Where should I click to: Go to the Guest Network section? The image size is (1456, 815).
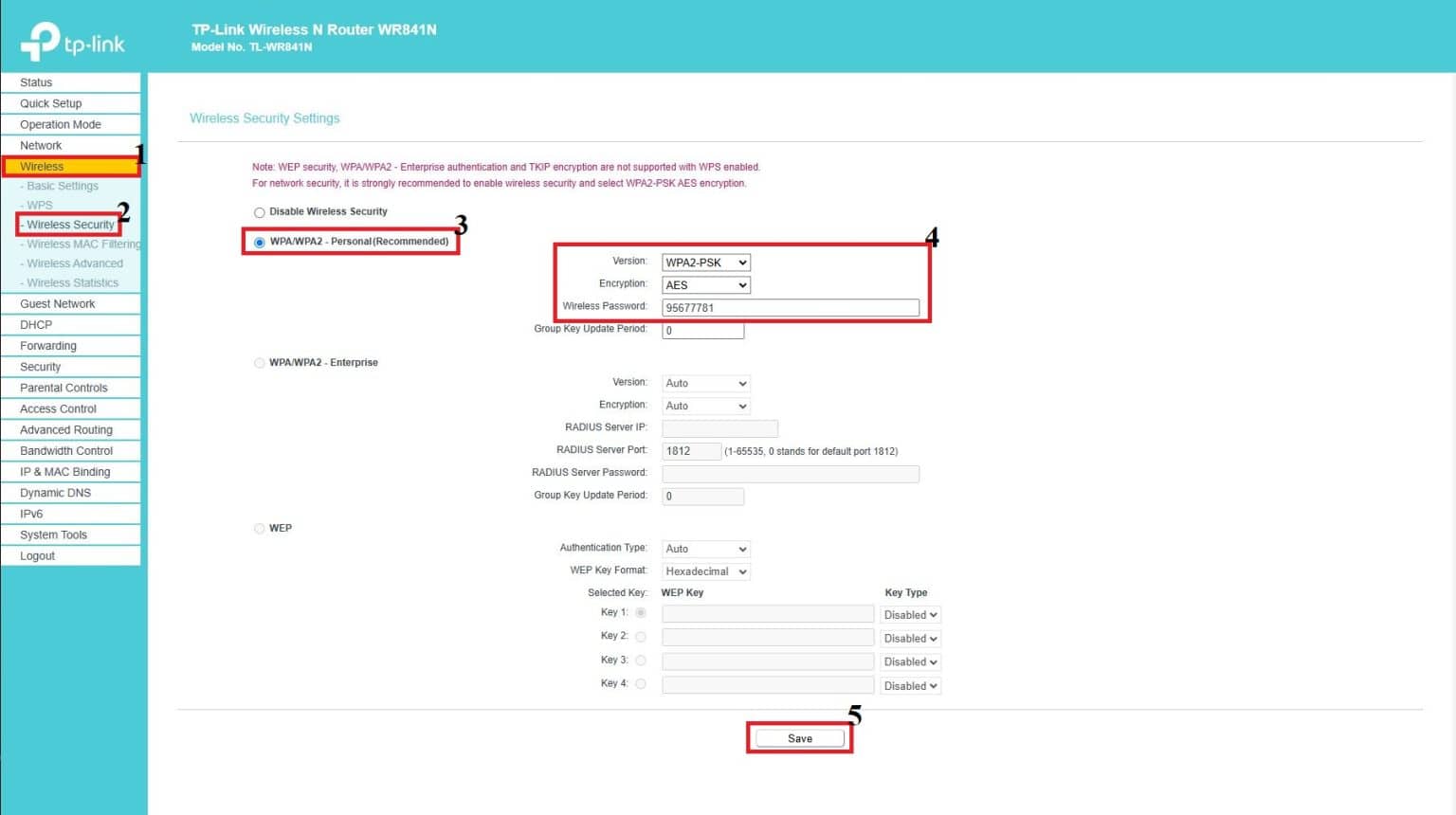(x=57, y=303)
